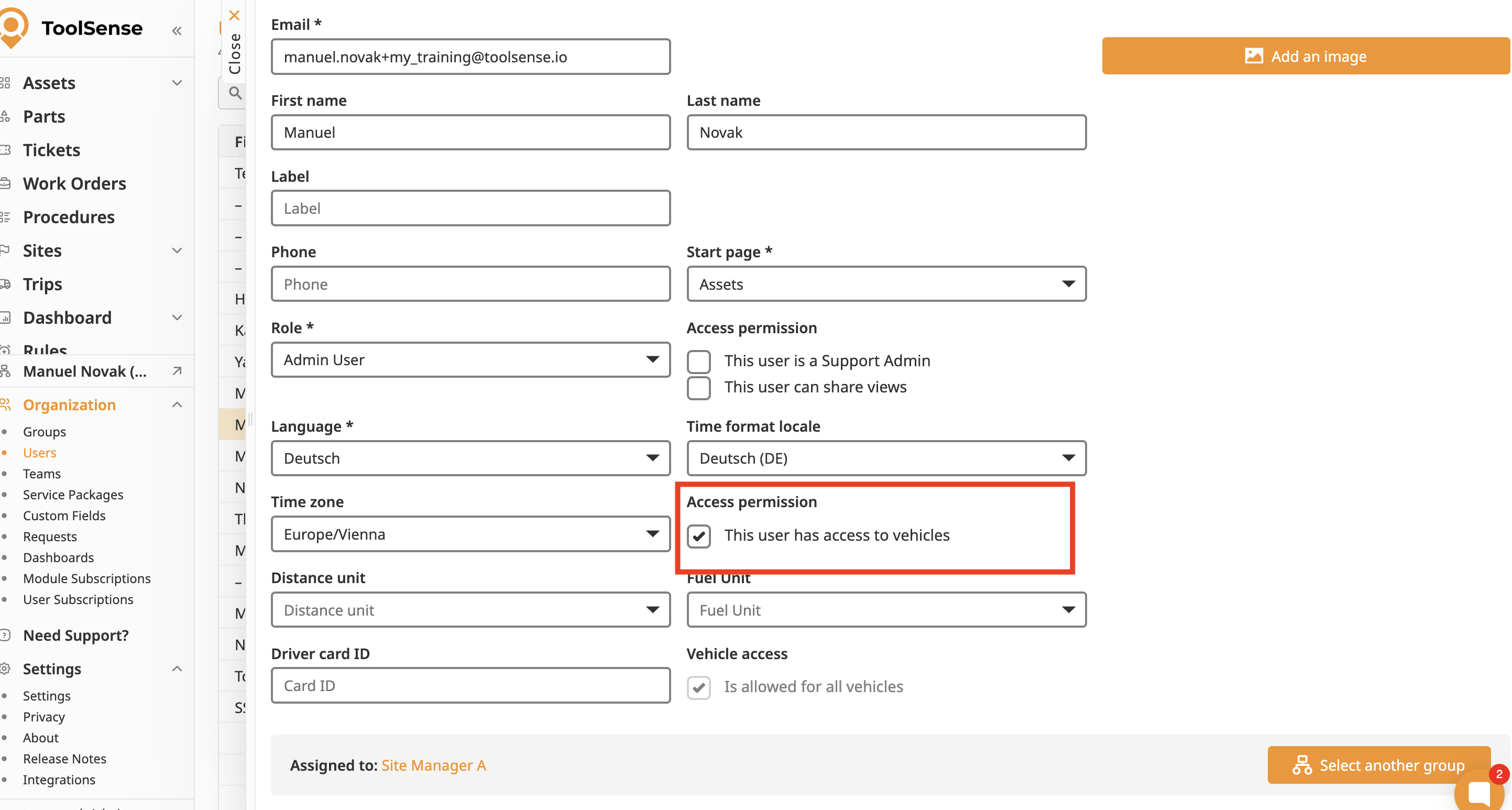Enable the Support Admin checkbox

pos(698,362)
